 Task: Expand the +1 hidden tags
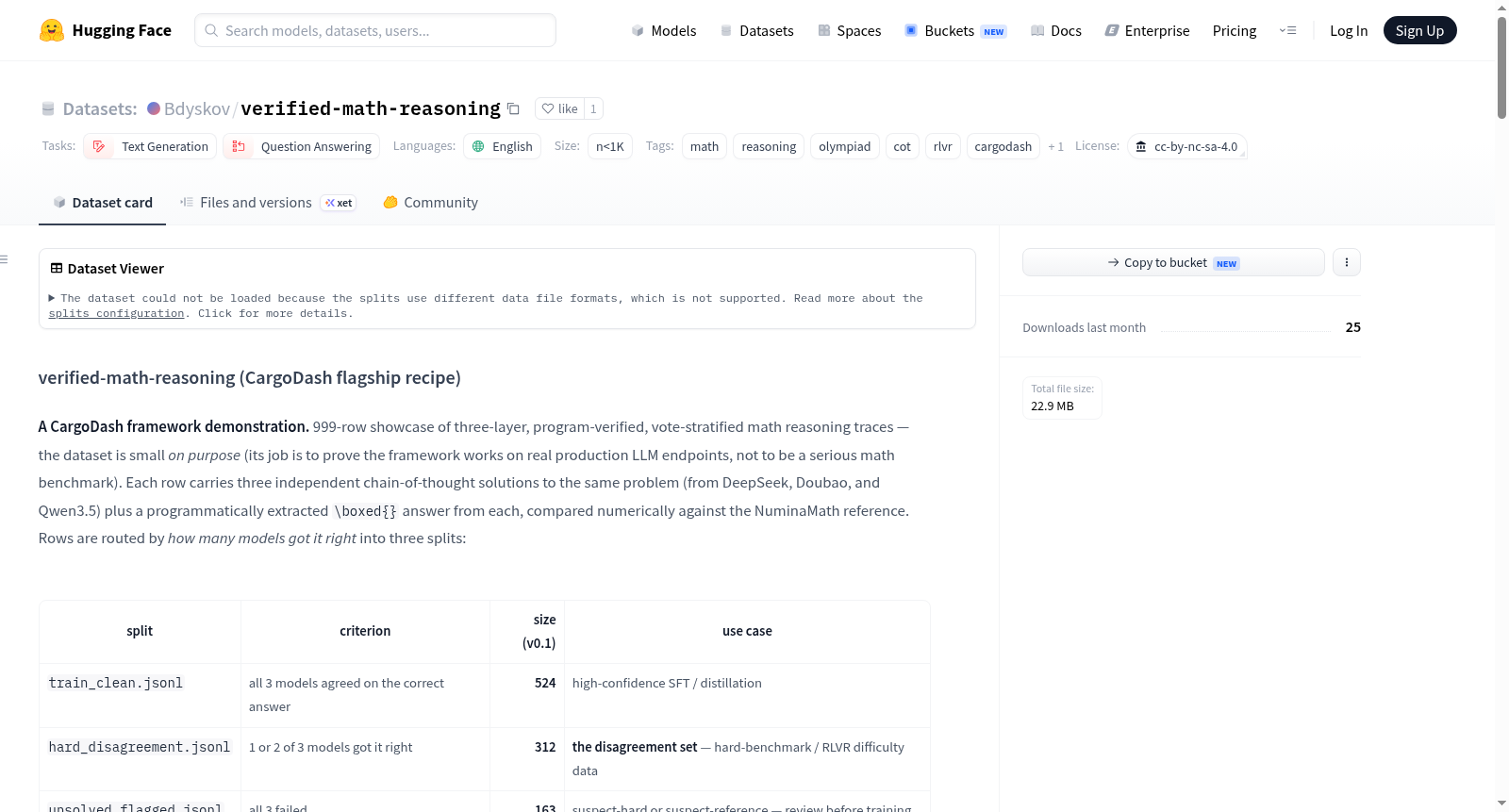point(1055,146)
